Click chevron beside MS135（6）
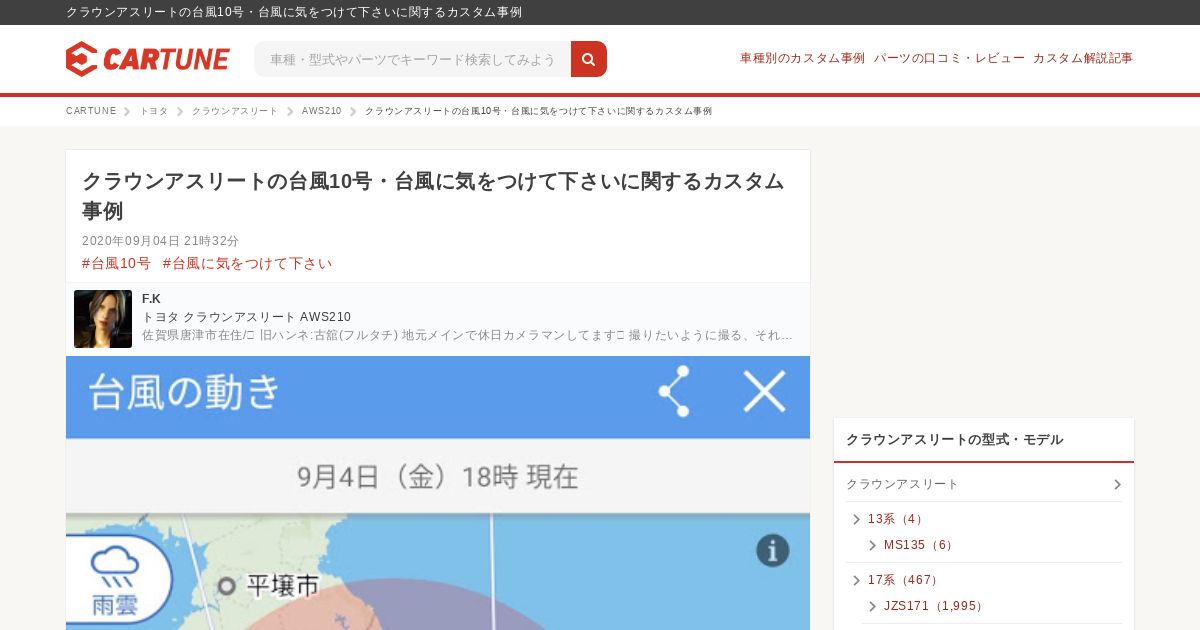 coord(872,545)
